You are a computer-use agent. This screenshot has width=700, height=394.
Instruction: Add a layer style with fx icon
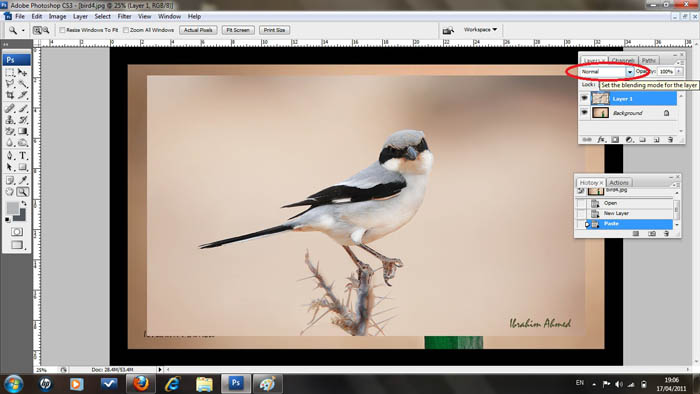(x=601, y=140)
